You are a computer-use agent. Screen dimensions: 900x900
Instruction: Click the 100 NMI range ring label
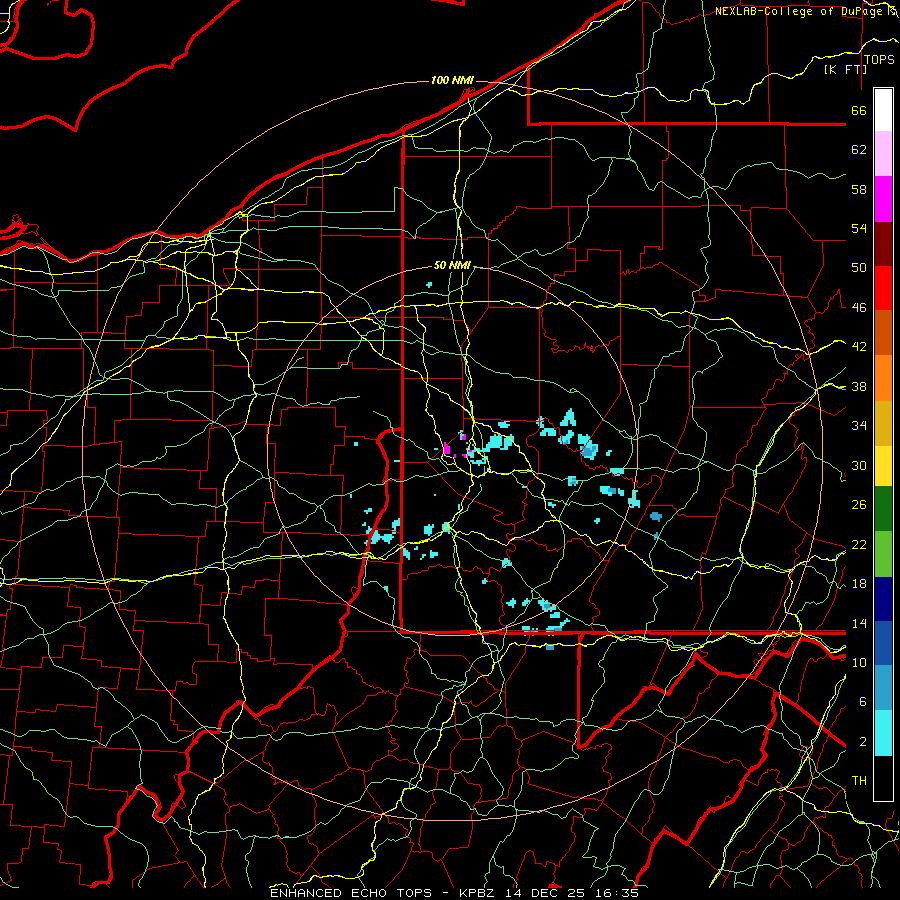[x=452, y=80]
